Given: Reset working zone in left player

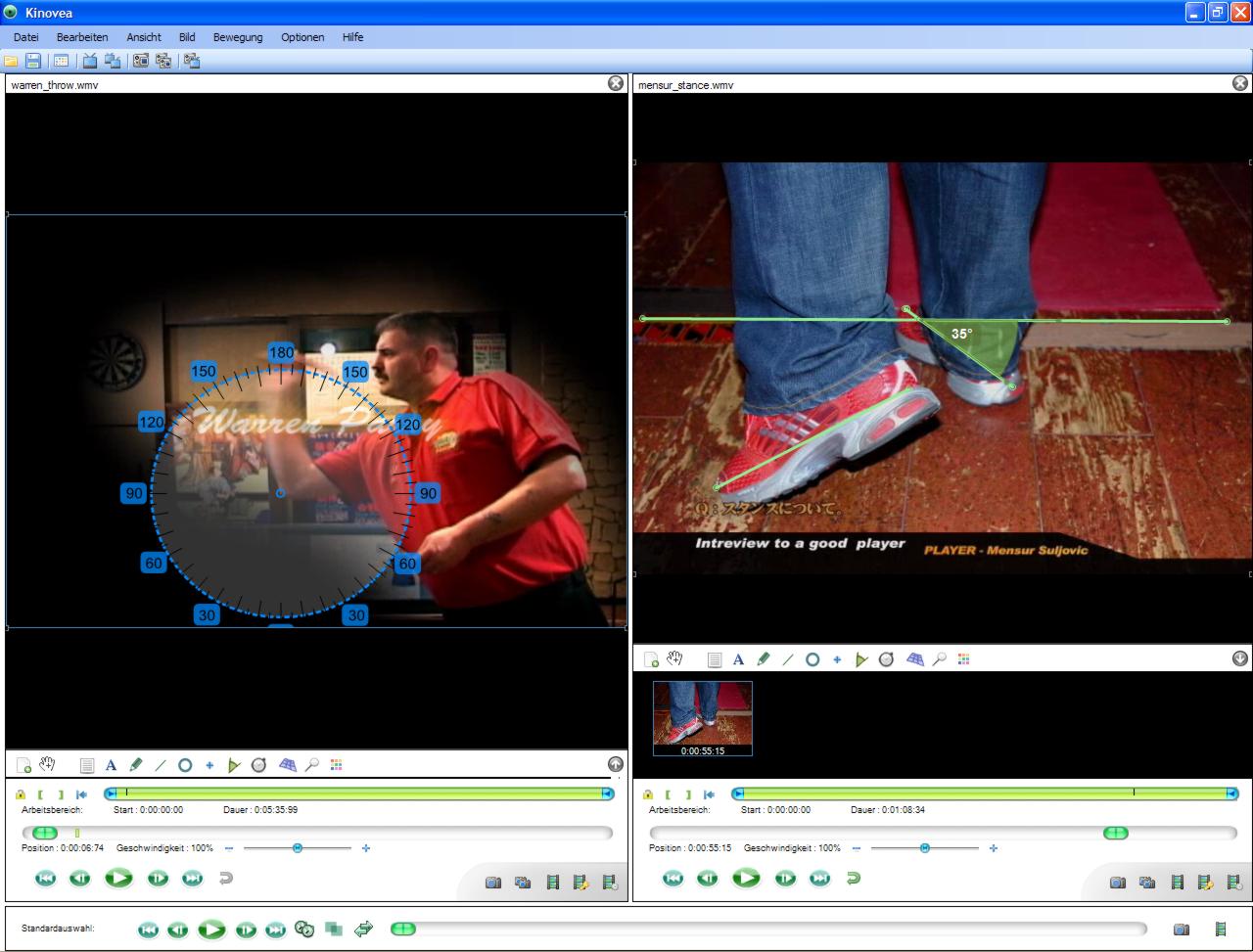Looking at the screenshot, I should [81, 794].
